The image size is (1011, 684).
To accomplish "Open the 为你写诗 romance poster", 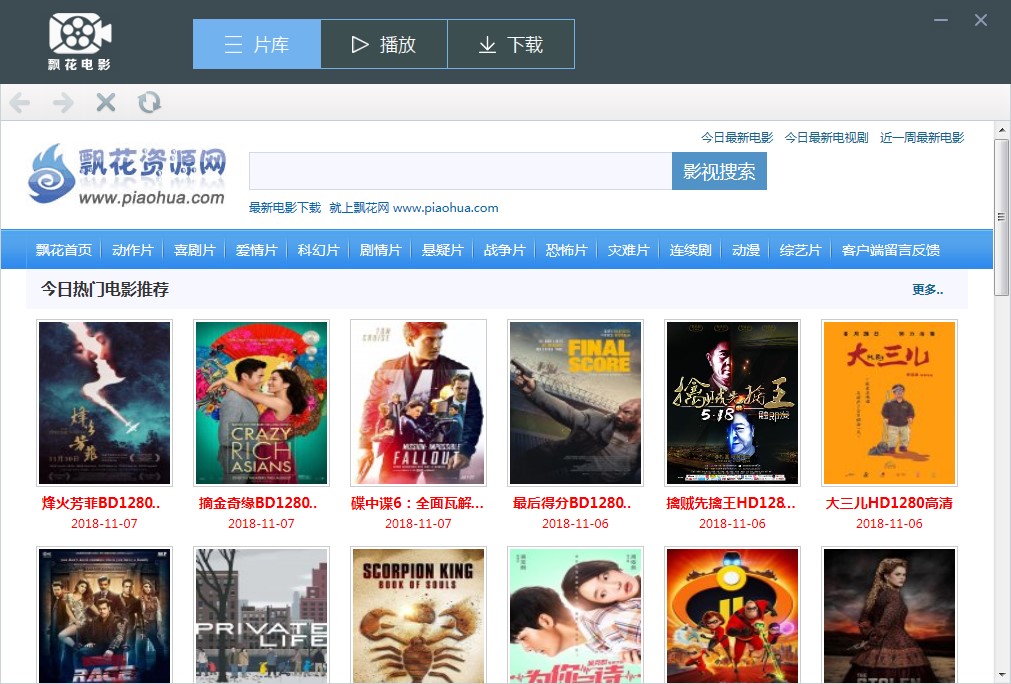I will [575, 616].
